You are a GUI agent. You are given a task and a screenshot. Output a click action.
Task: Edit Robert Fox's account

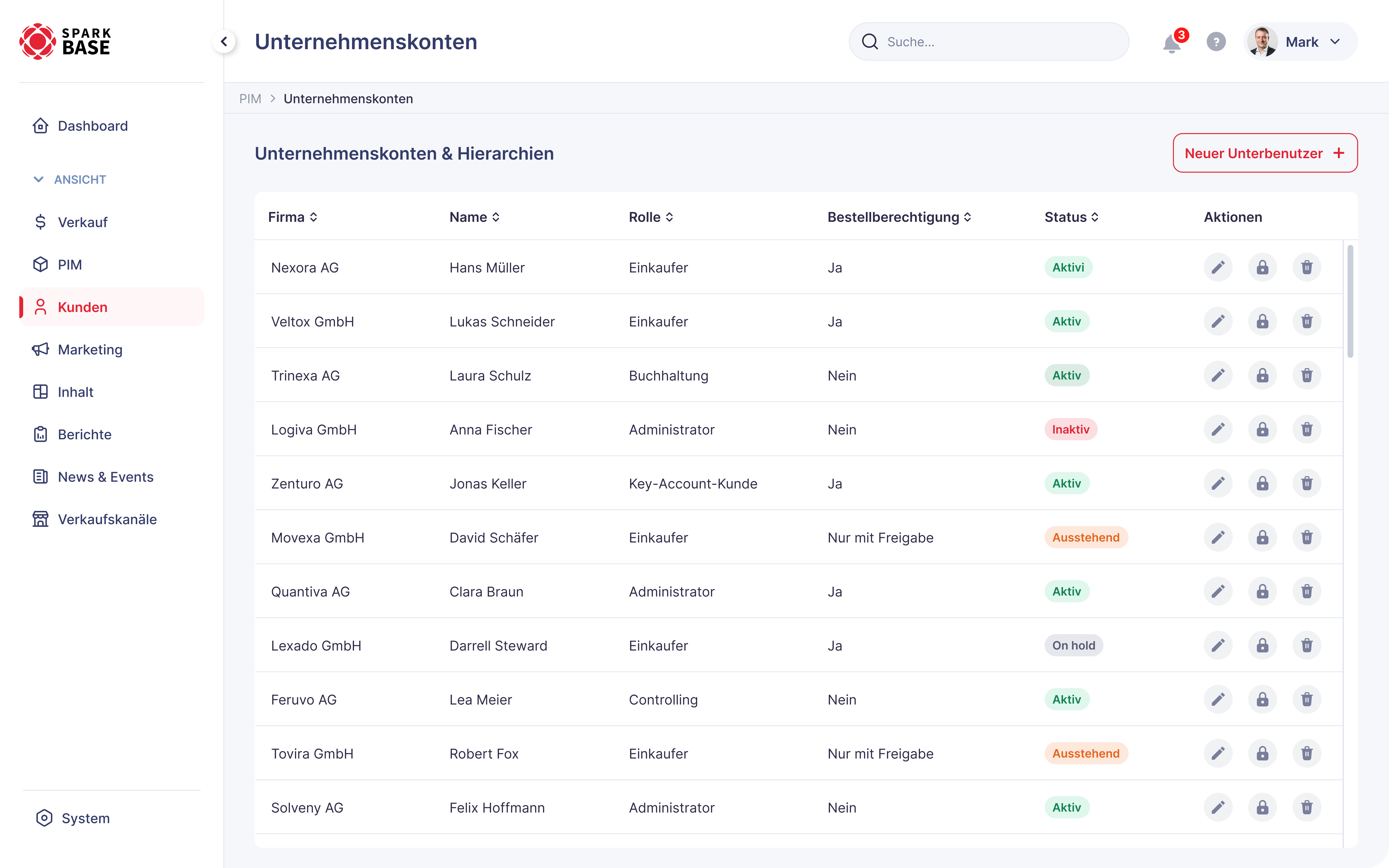[1218, 753]
